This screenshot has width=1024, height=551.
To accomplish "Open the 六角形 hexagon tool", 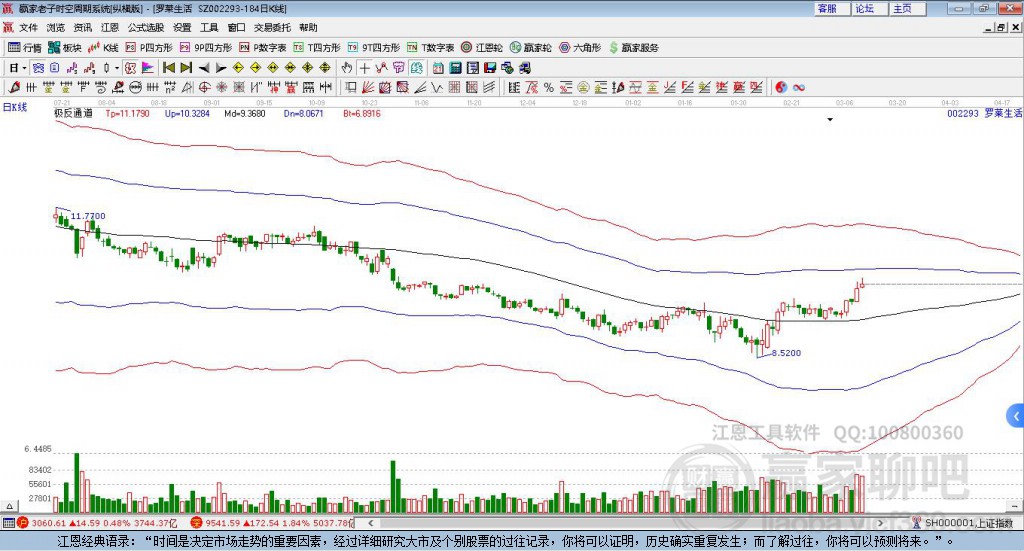I will (580, 48).
